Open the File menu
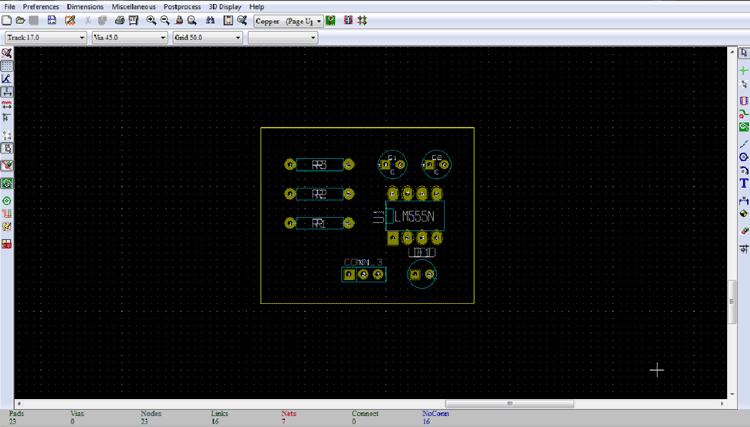750x427 pixels. (x=10, y=7)
